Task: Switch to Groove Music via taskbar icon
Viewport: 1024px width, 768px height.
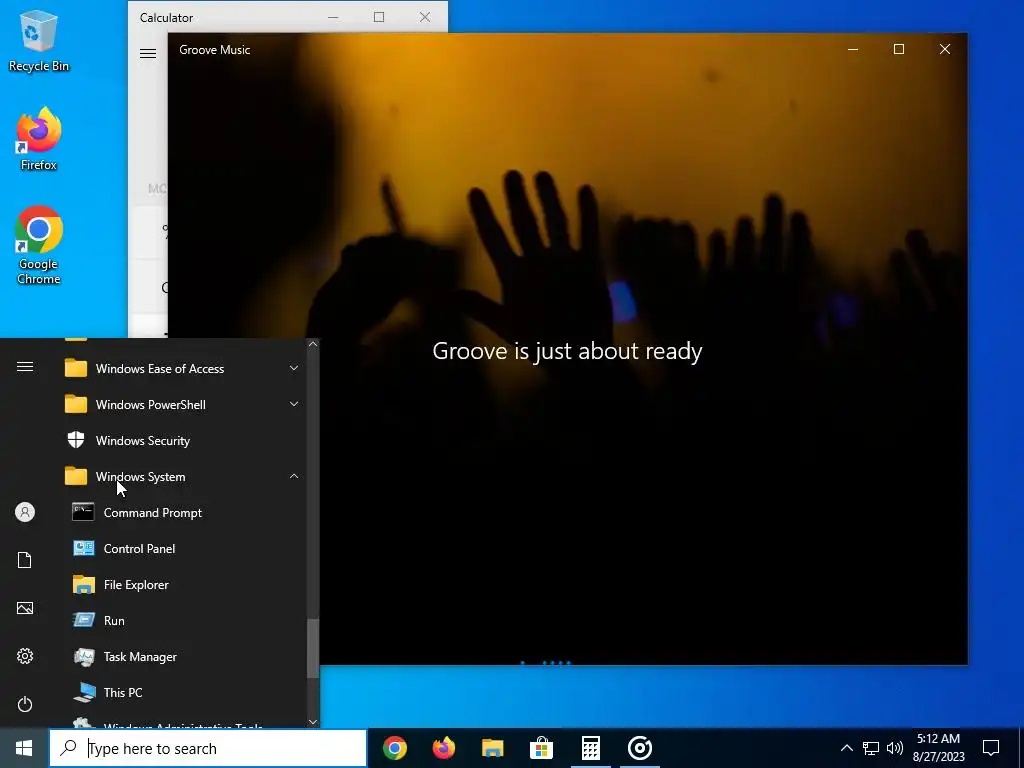Action: pos(639,748)
